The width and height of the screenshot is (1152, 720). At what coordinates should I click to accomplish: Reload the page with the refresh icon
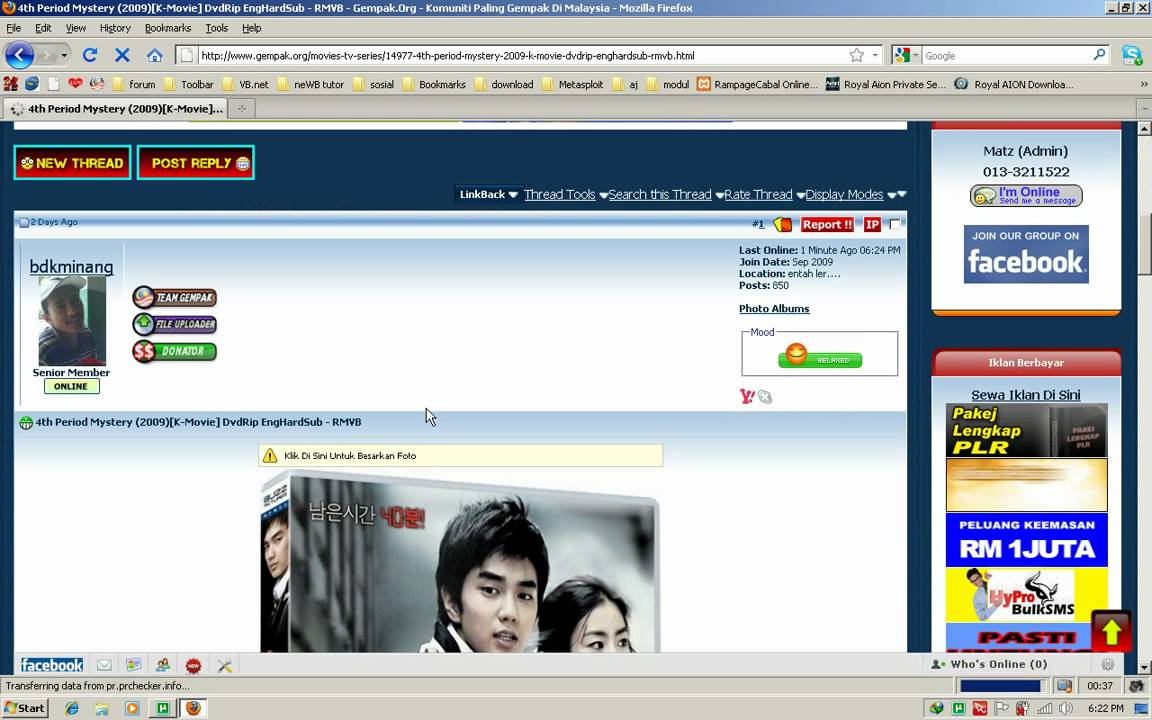pyautogui.click(x=90, y=55)
